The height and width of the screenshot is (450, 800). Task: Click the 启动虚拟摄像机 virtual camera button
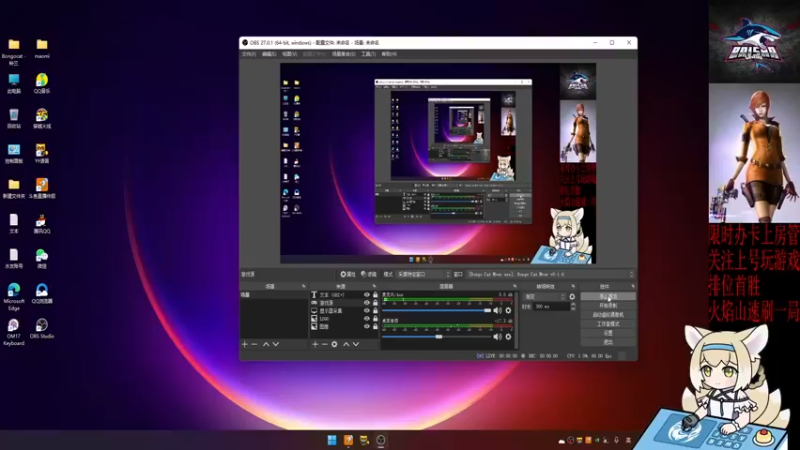click(608, 315)
